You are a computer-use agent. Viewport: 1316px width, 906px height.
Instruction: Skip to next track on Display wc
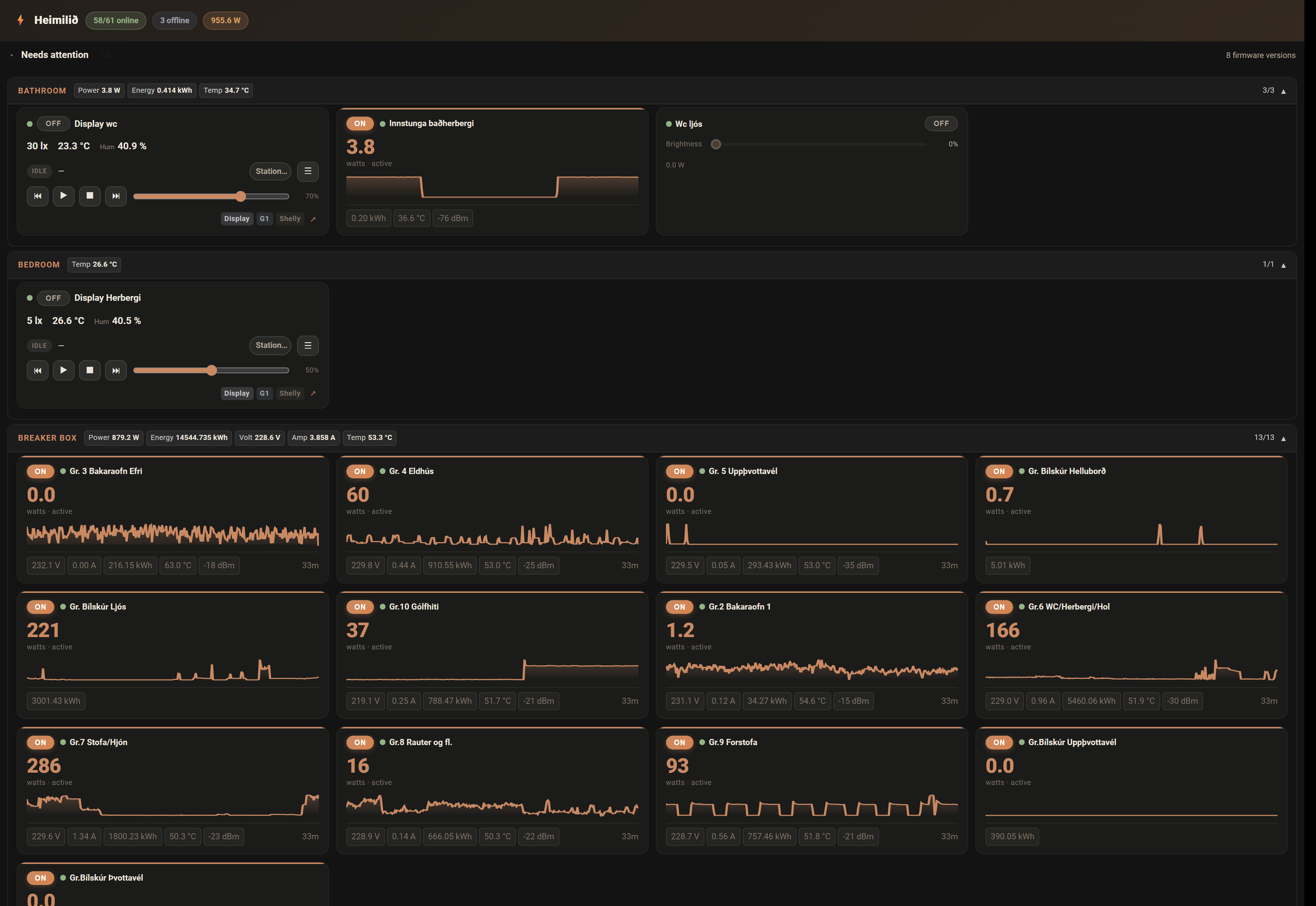[116, 196]
